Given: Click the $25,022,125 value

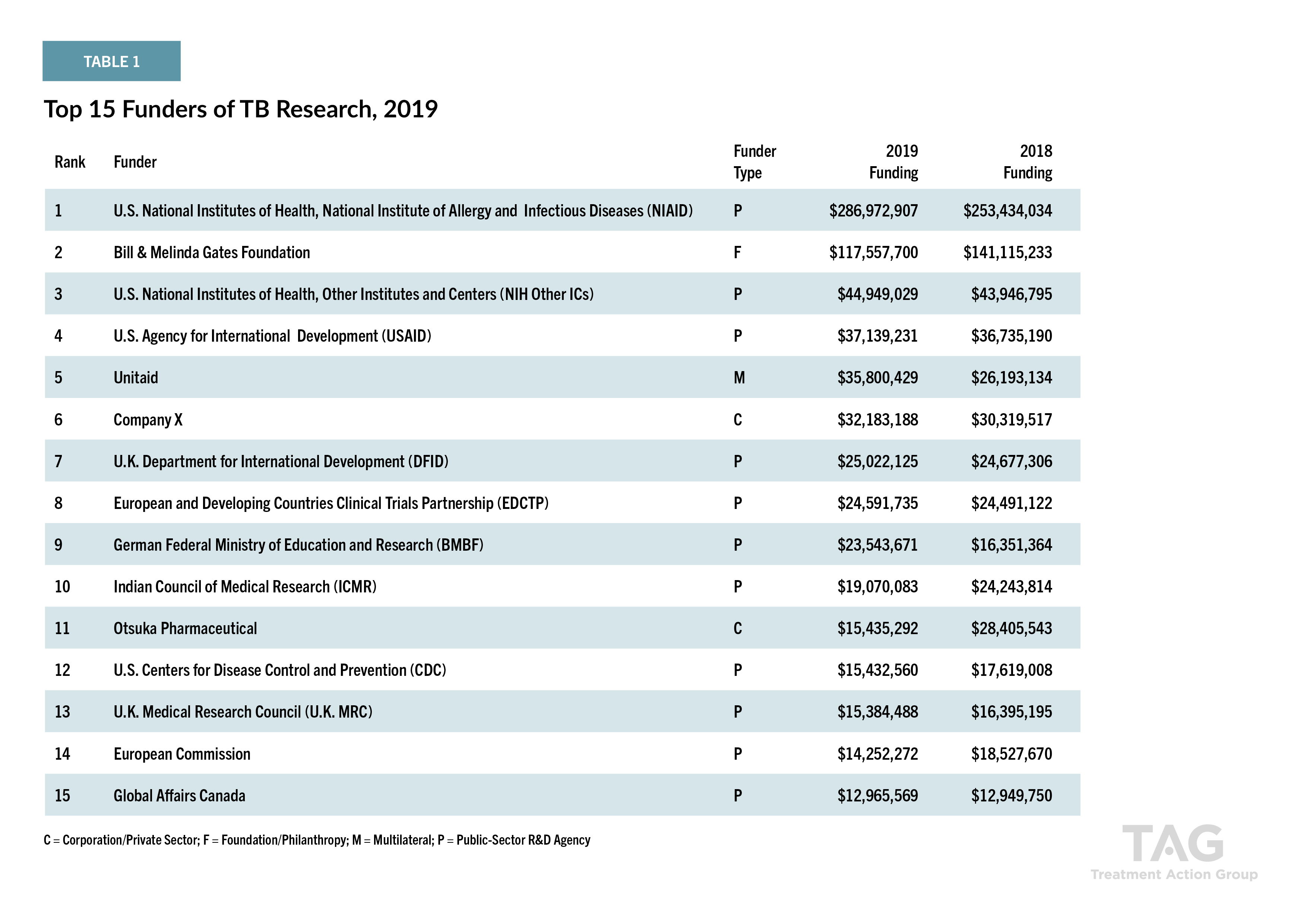Looking at the screenshot, I should [877, 462].
